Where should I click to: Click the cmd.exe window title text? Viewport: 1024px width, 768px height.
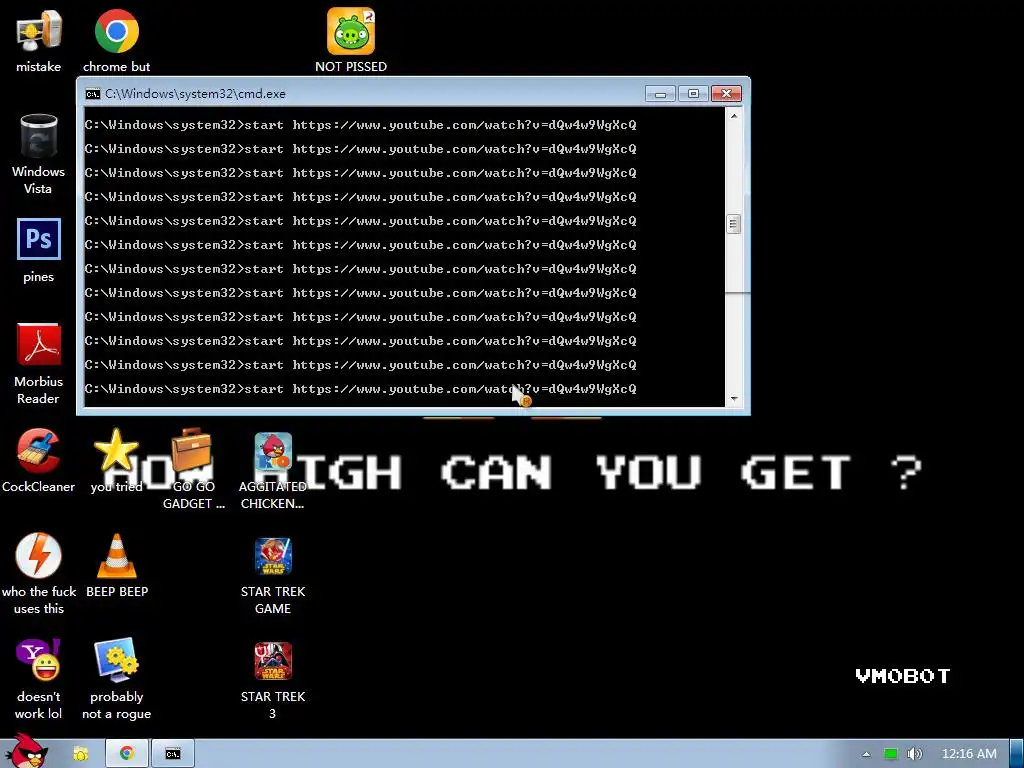coord(195,94)
